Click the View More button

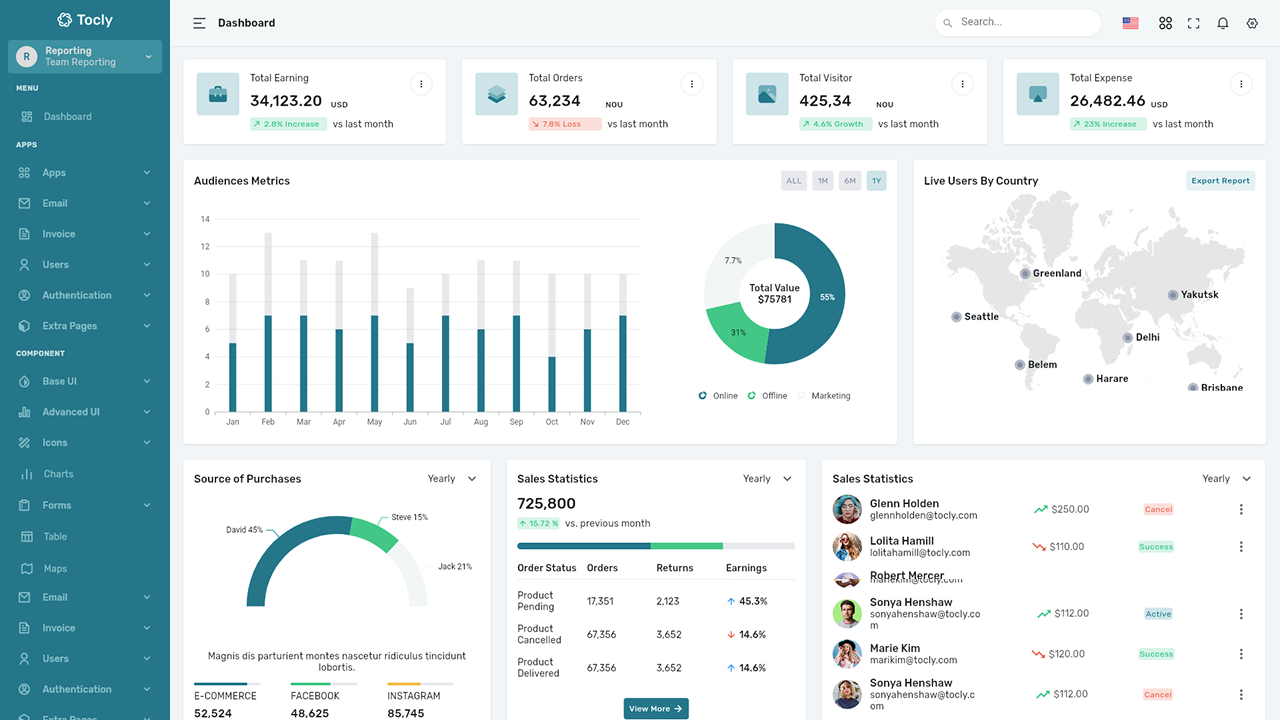coord(655,708)
